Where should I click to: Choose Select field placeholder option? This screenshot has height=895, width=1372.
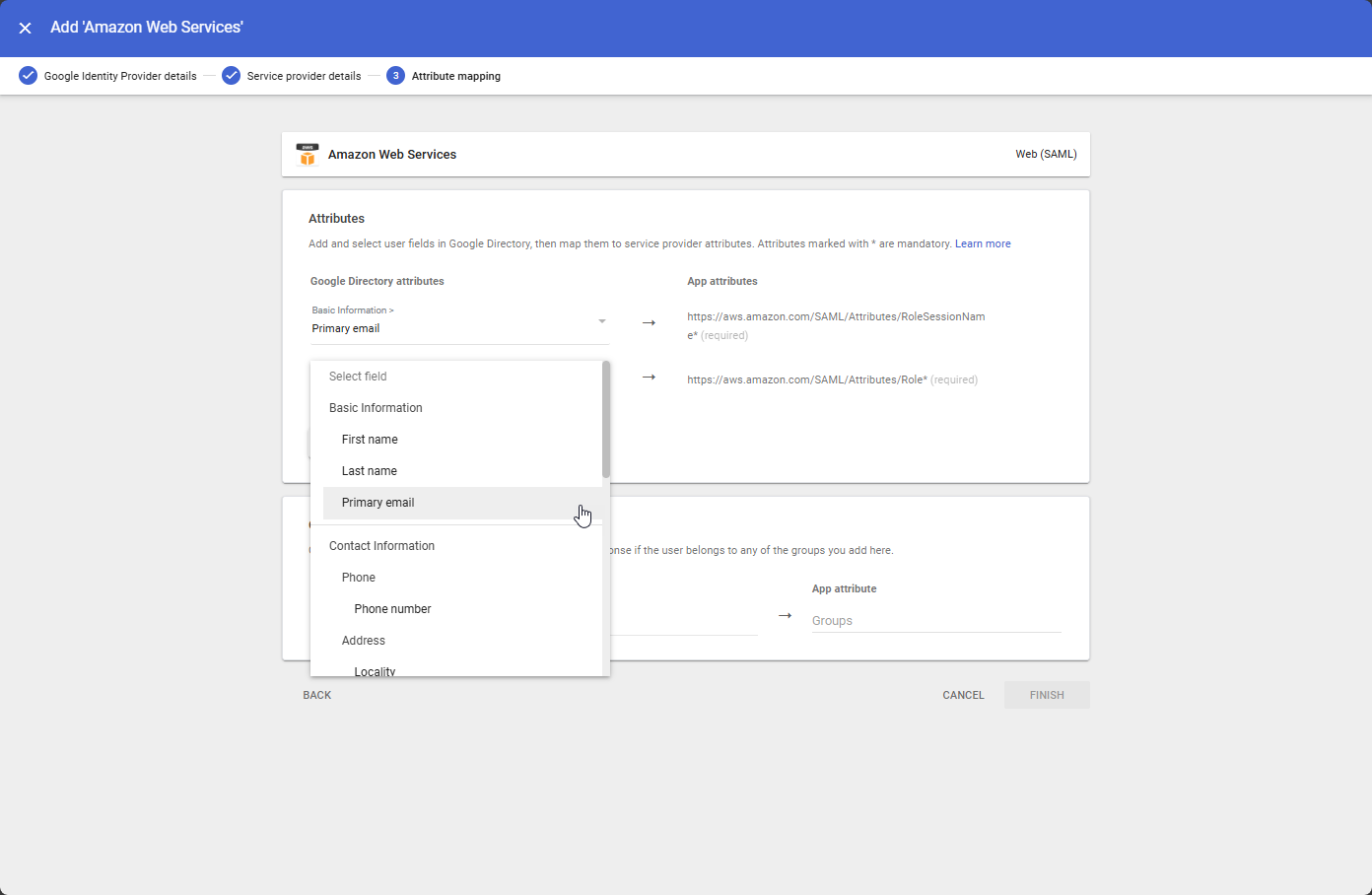[x=456, y=377]
